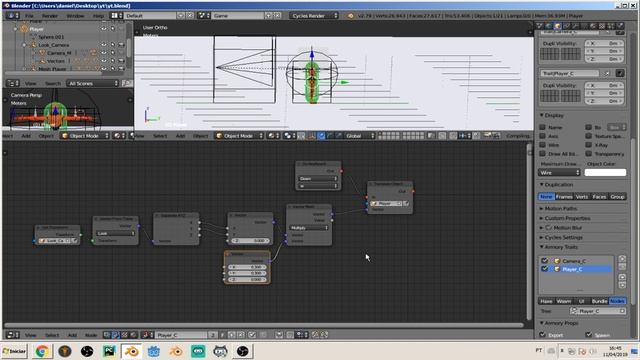Switch to Wasm trait type tab
This screenshot has height=360, width=640.
[564, 301]
